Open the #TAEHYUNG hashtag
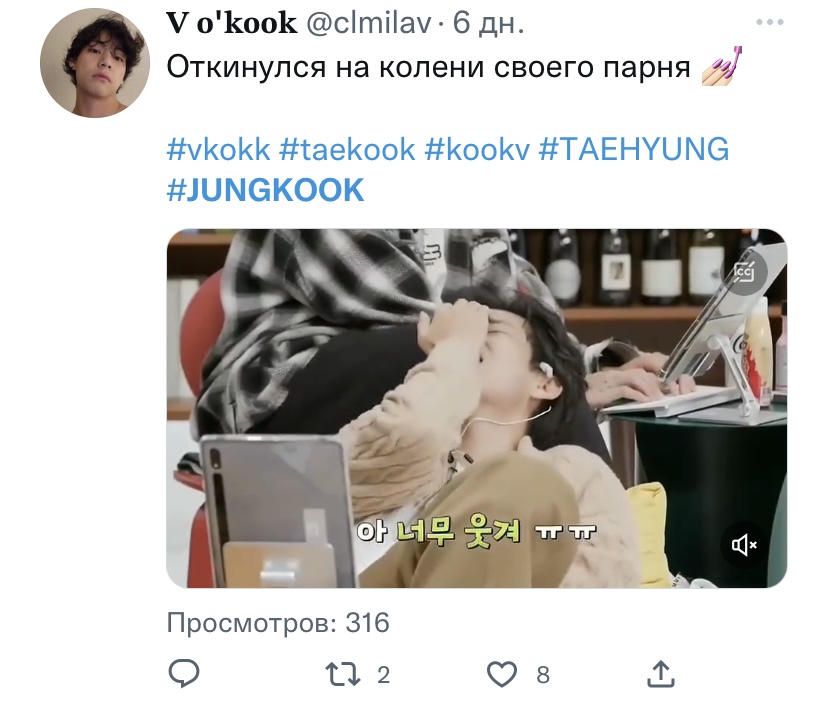This screenshot has height=709, width=828. [x=634, y=149]
